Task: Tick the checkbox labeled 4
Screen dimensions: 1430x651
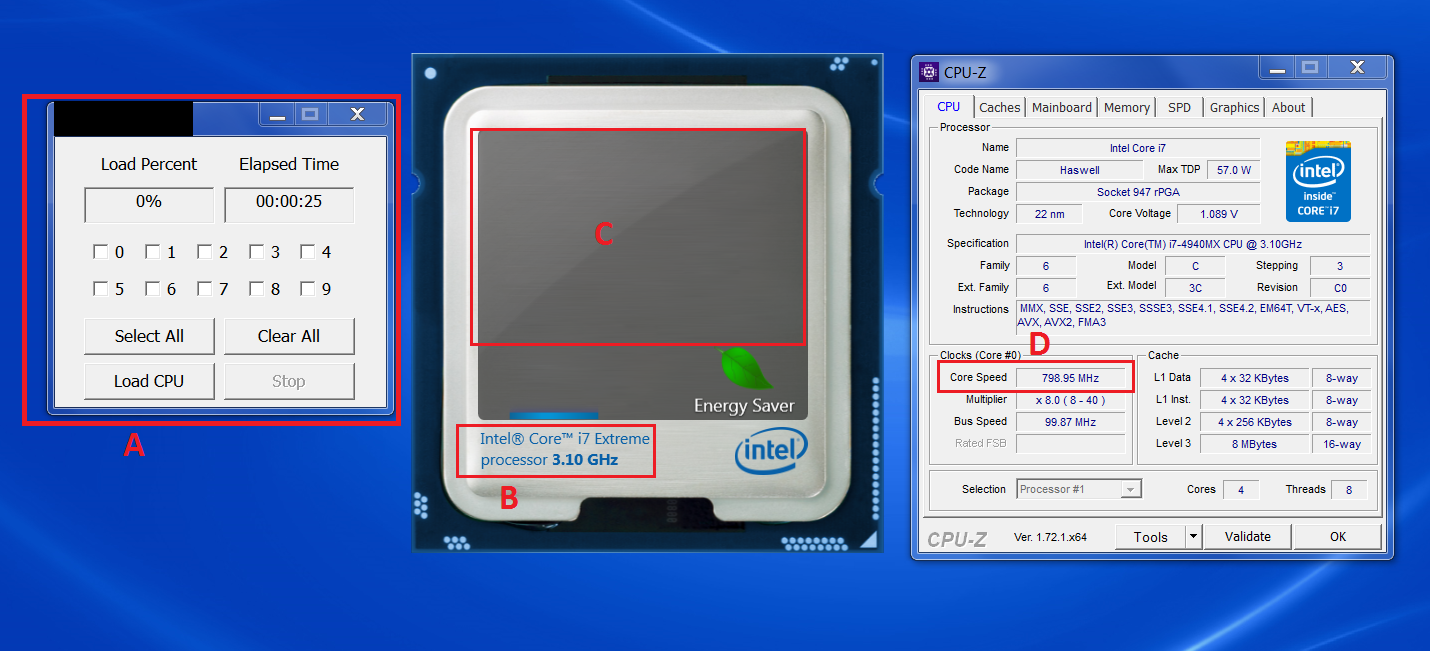Action: coord(309,252)
